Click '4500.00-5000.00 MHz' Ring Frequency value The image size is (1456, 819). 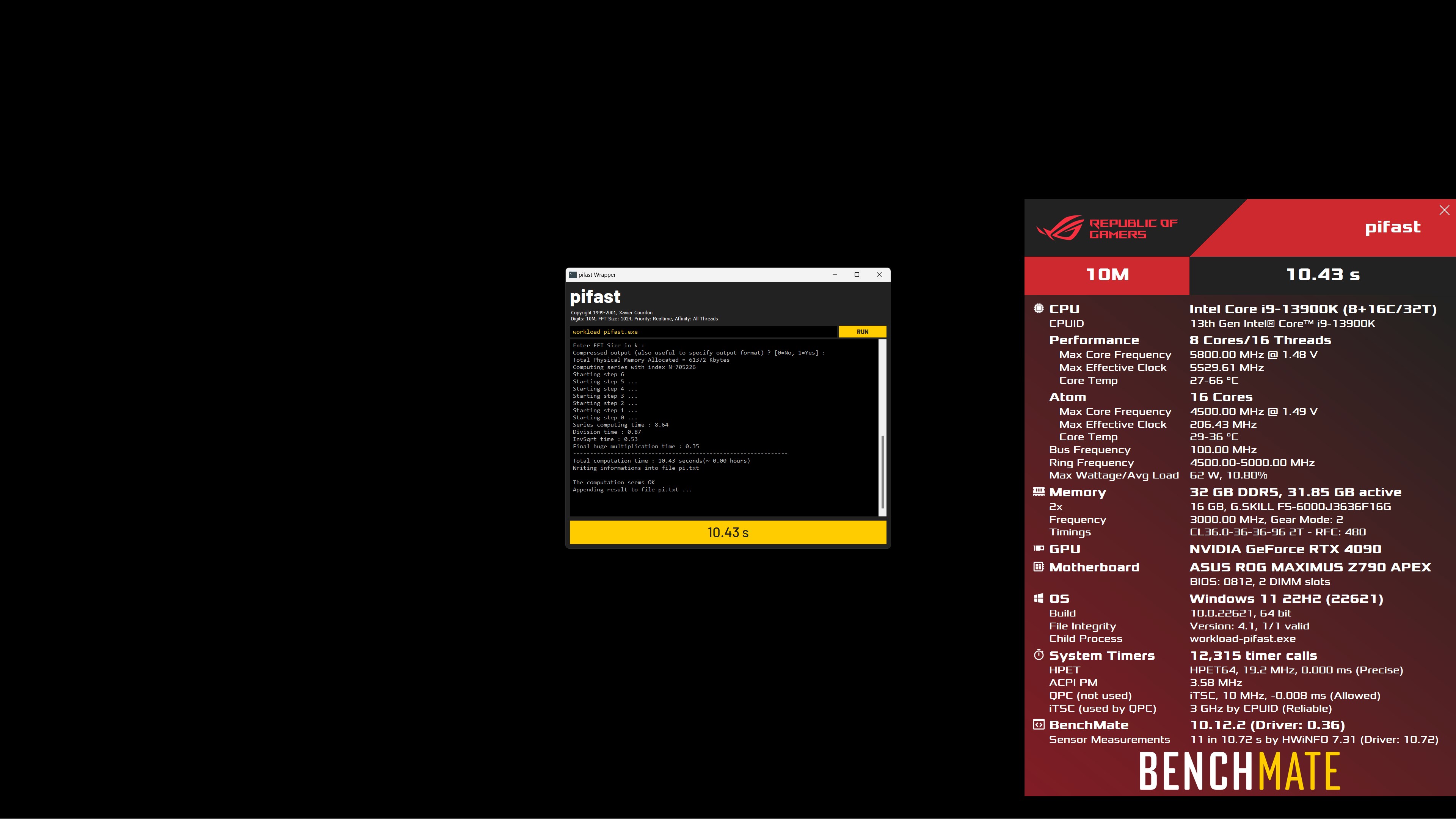click(x=1252, y=463)
